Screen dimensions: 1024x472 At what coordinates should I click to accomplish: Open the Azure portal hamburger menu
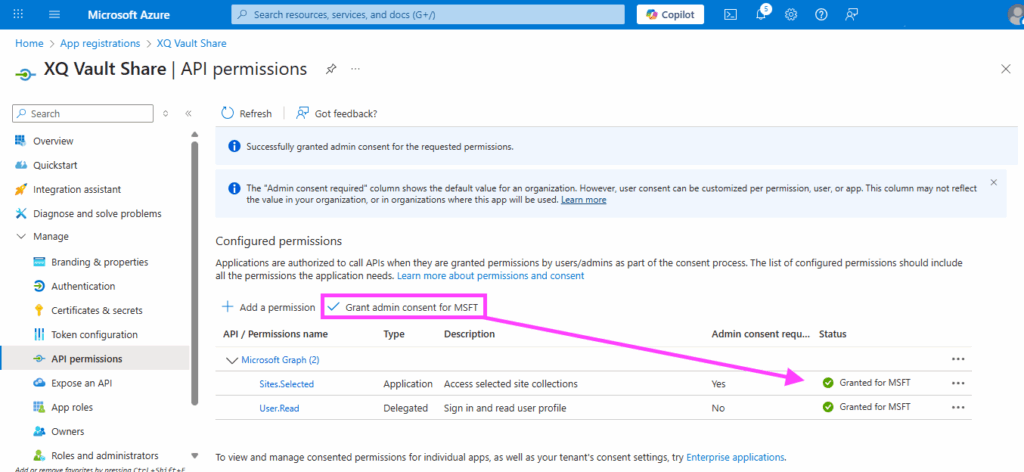pos(54,14)
